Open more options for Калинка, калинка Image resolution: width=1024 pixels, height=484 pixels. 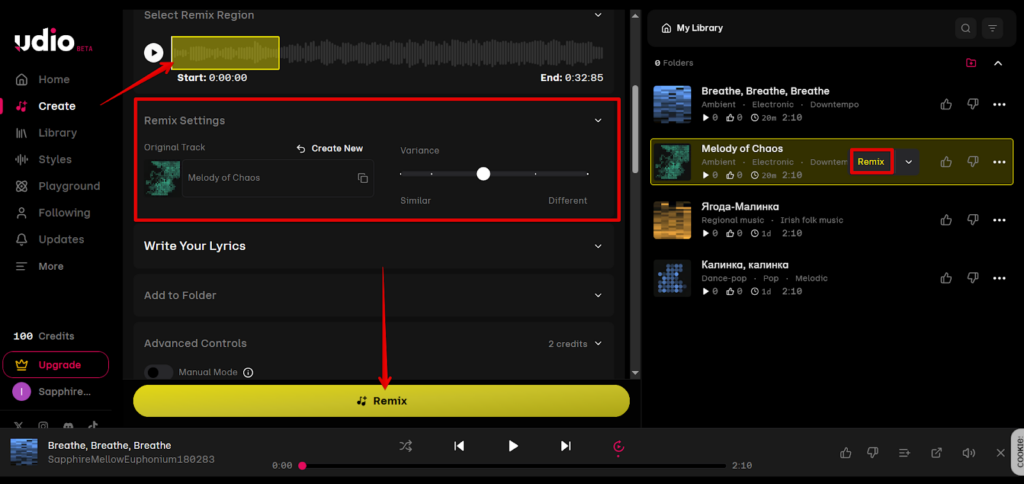tap(999, 278)
